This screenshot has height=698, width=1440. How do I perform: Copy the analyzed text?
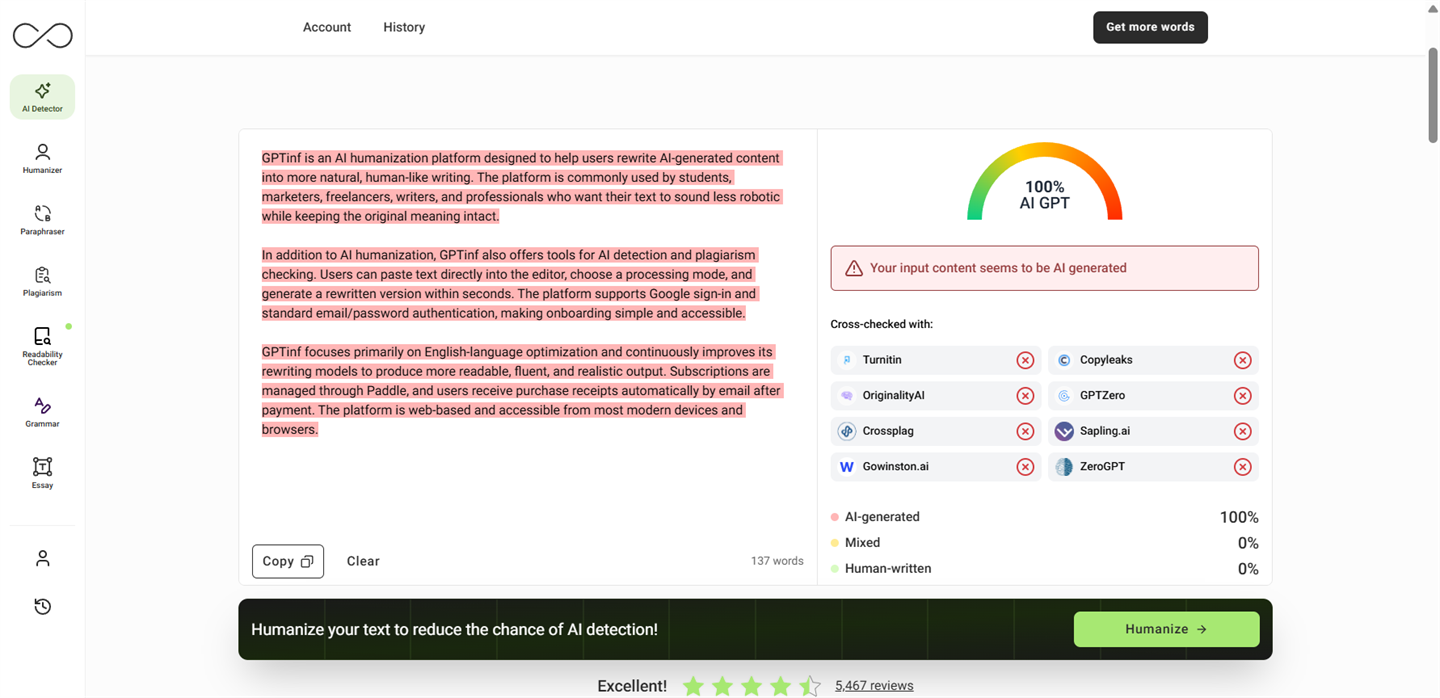tap(288, 561)
